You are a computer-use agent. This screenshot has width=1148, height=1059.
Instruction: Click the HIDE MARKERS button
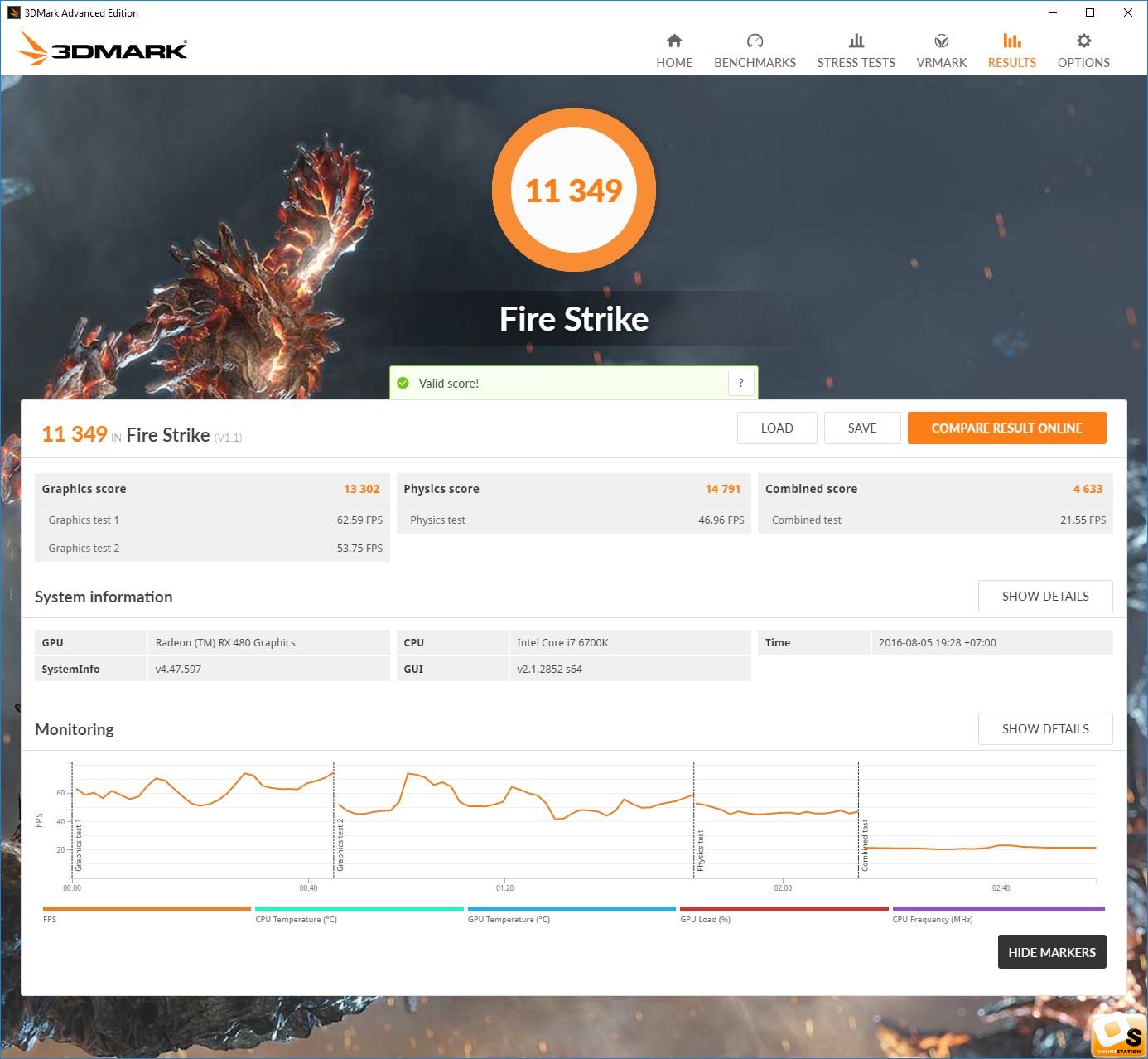pyautogui.click(x=1052, y=952)
